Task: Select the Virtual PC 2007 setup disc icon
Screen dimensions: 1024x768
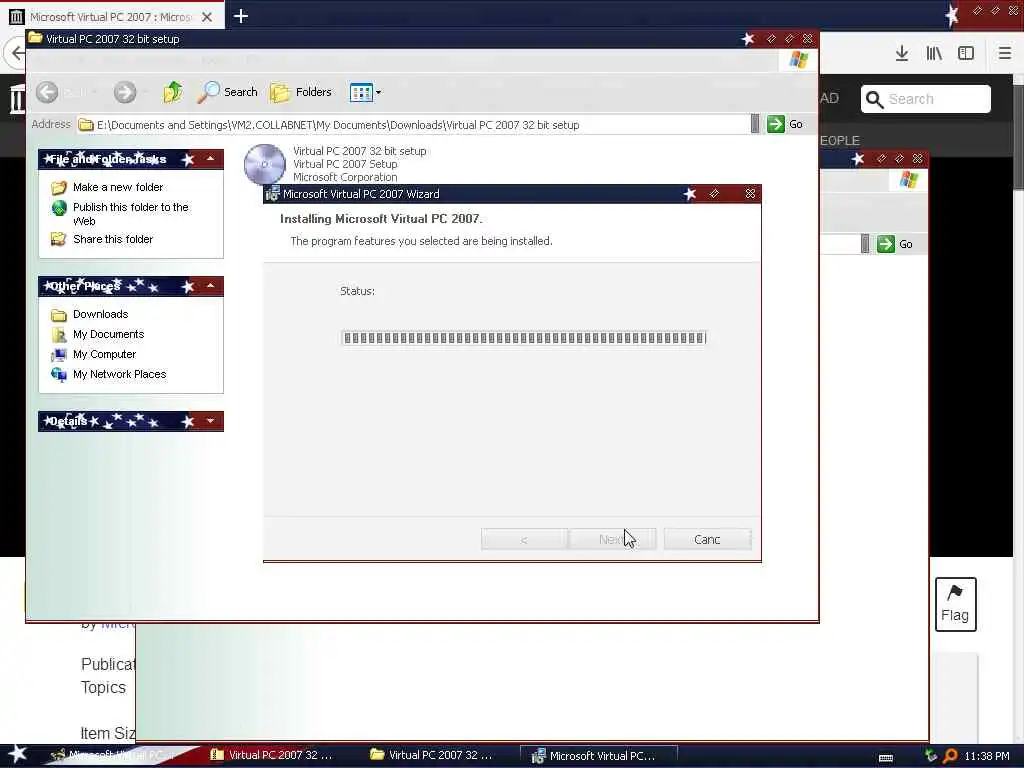Action: (x=264, y=165)
